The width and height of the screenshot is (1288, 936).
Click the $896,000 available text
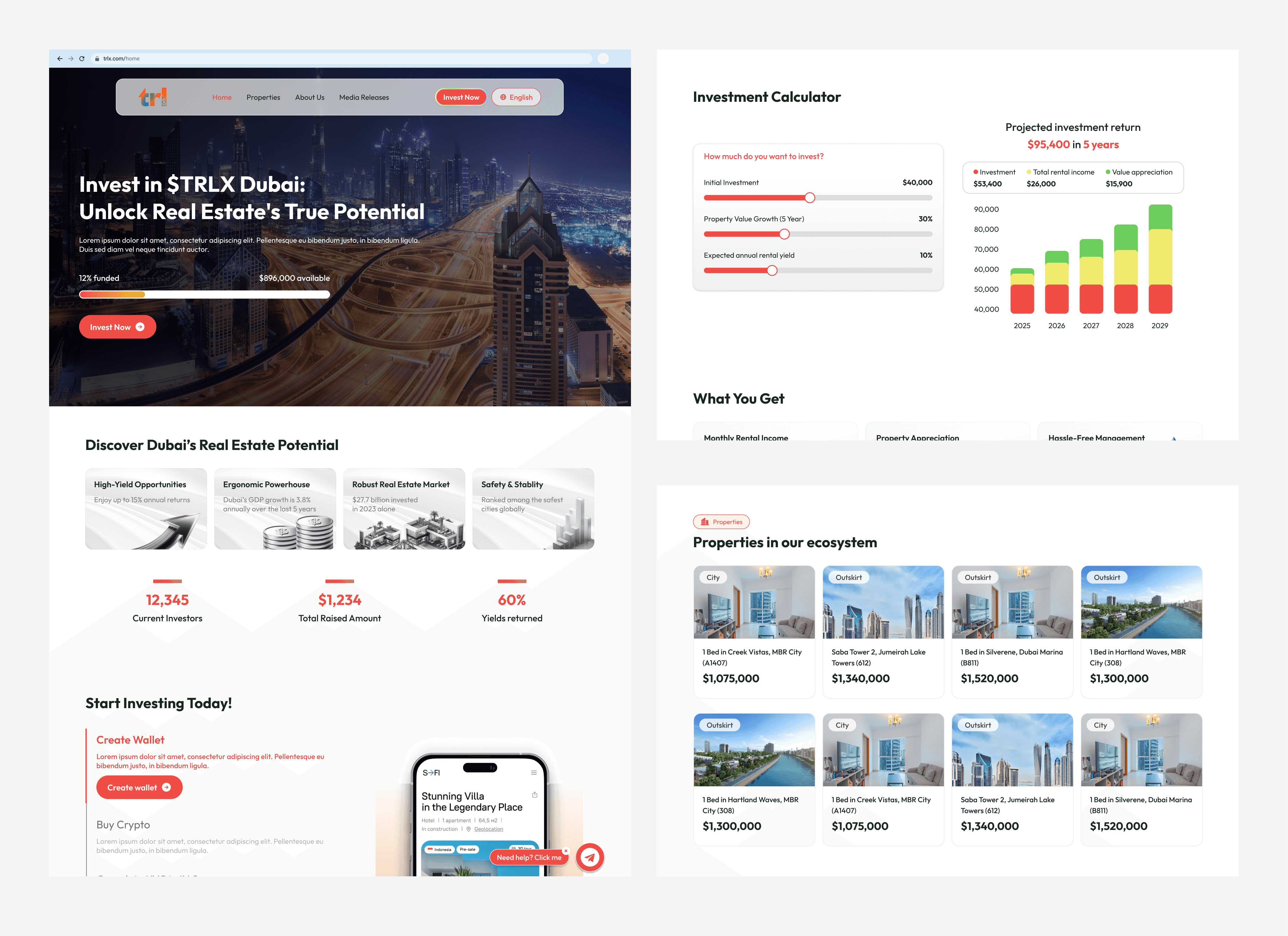pyautogui.click(x=294, y=278)
